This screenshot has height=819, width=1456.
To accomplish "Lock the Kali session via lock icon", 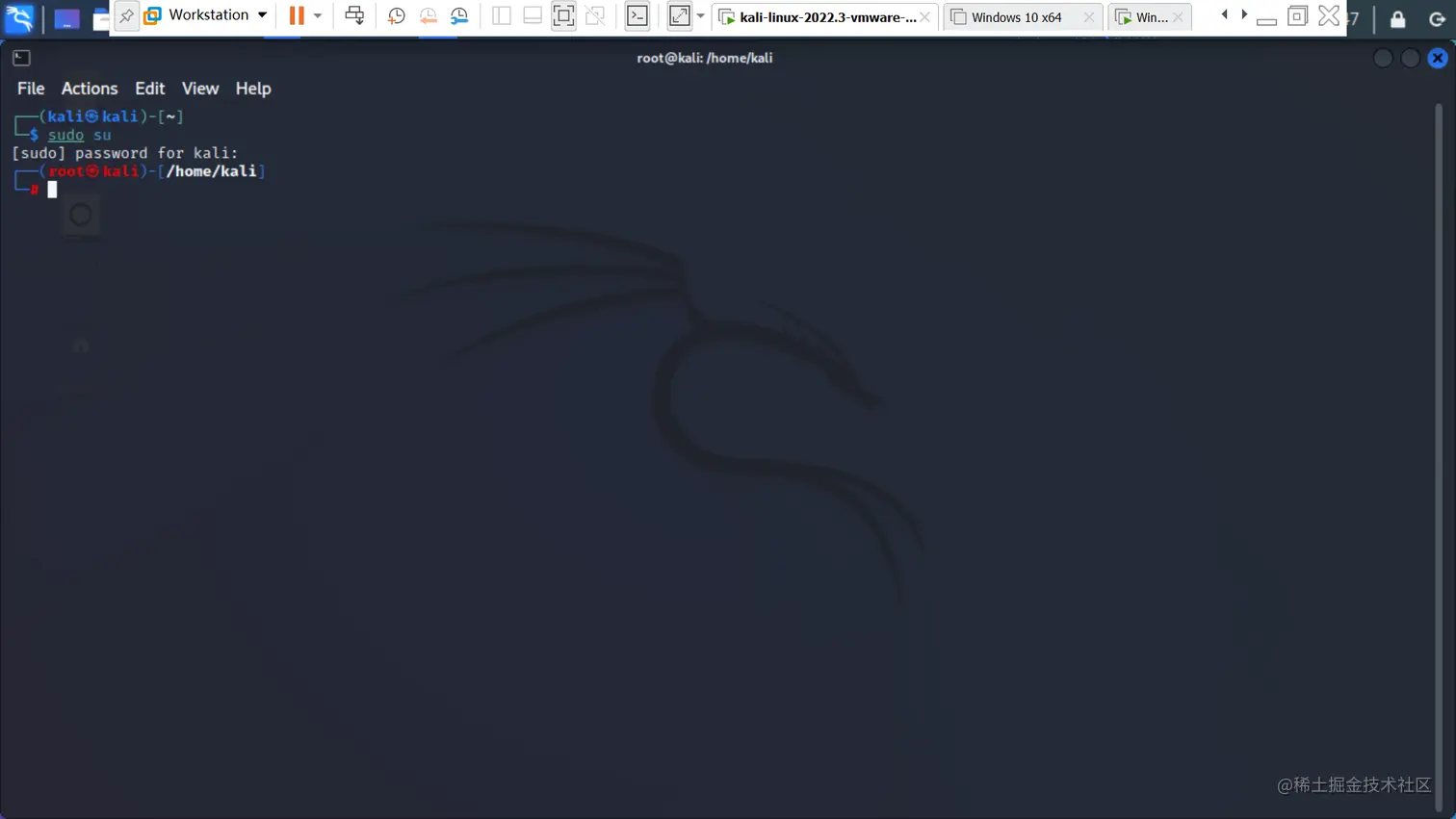I will point(1397,18).
